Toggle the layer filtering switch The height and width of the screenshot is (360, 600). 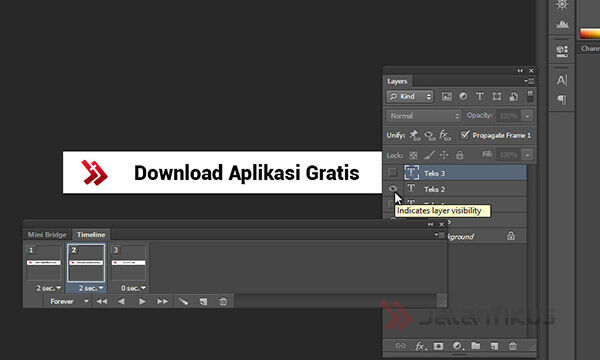click(x=530, y=96)
